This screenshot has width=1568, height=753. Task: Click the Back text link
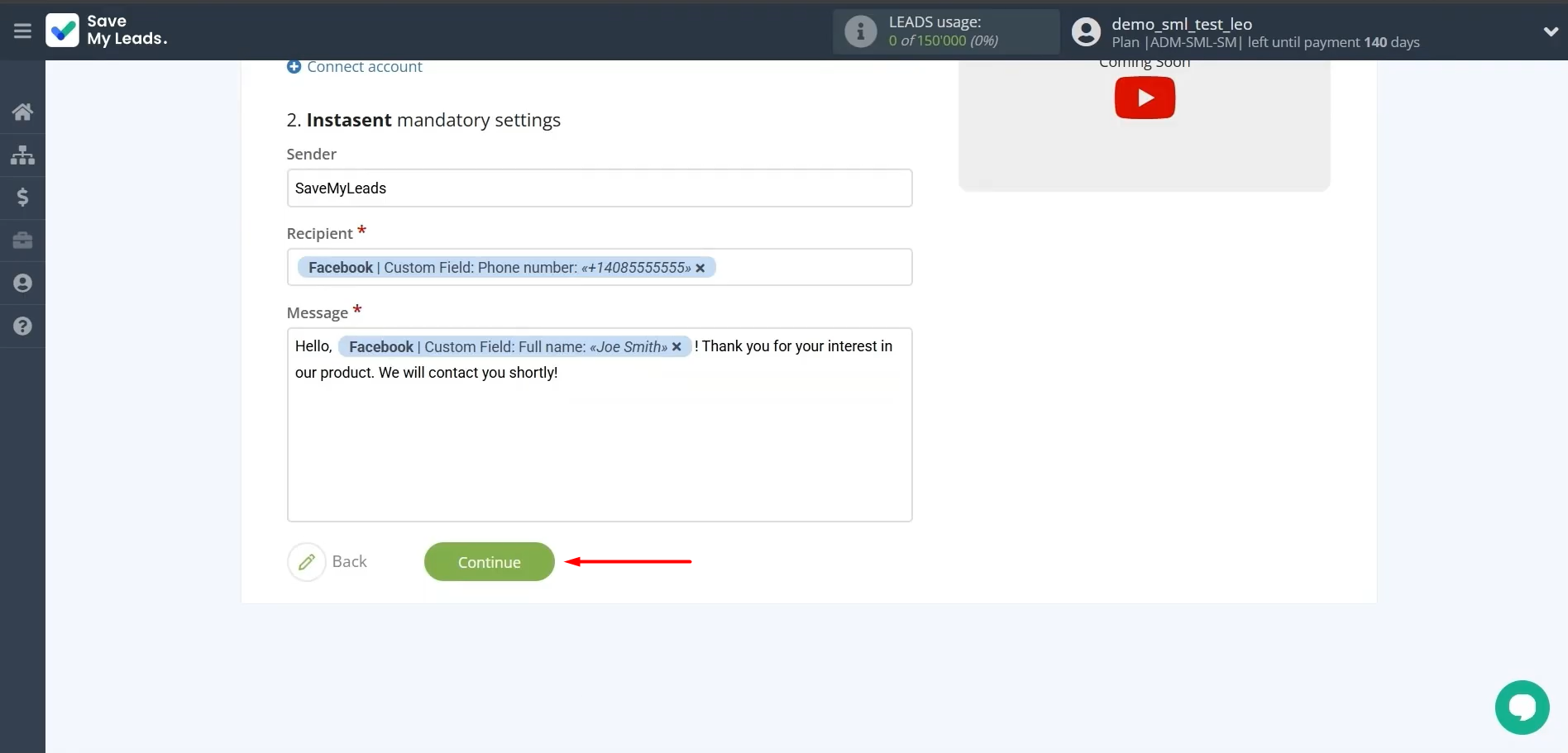349,562
